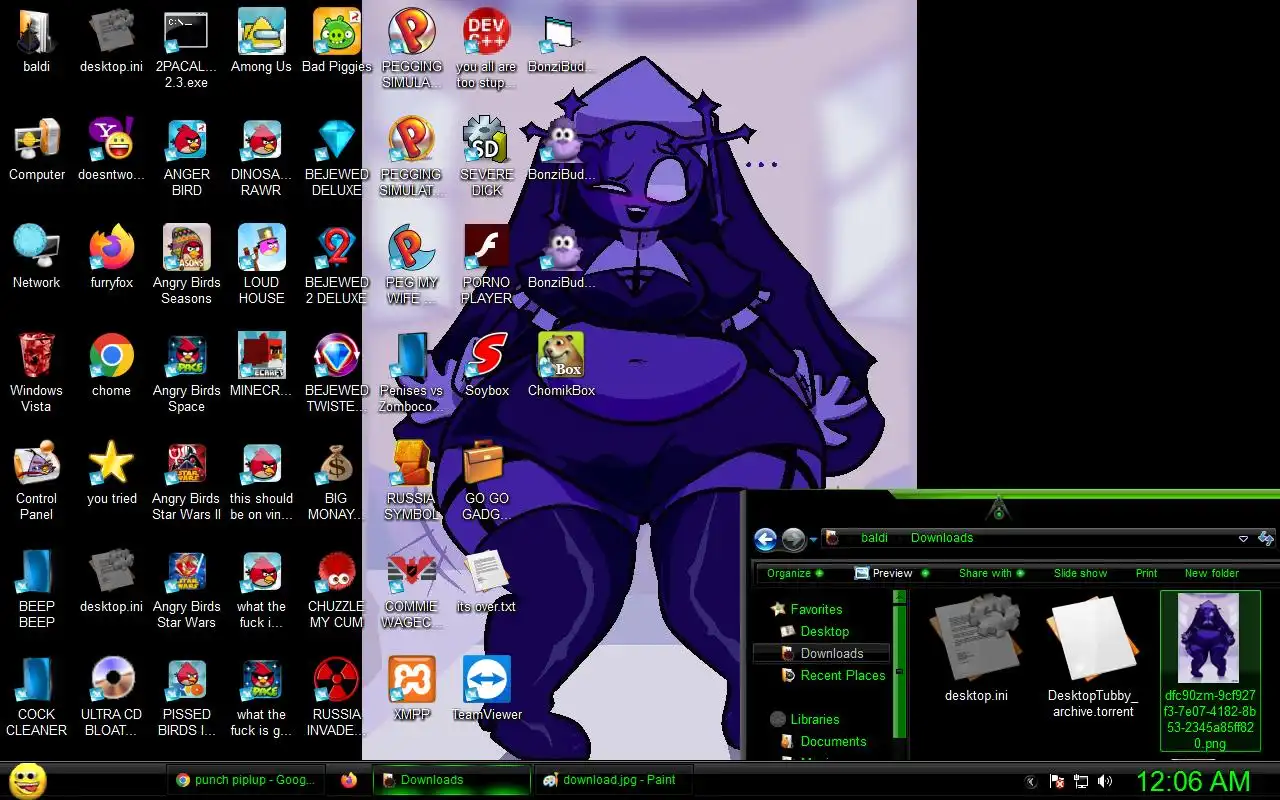The width and height of the screenshot is (1280, 800).
Task: Expand the arrow next to Preview
Action: point(925,573)
